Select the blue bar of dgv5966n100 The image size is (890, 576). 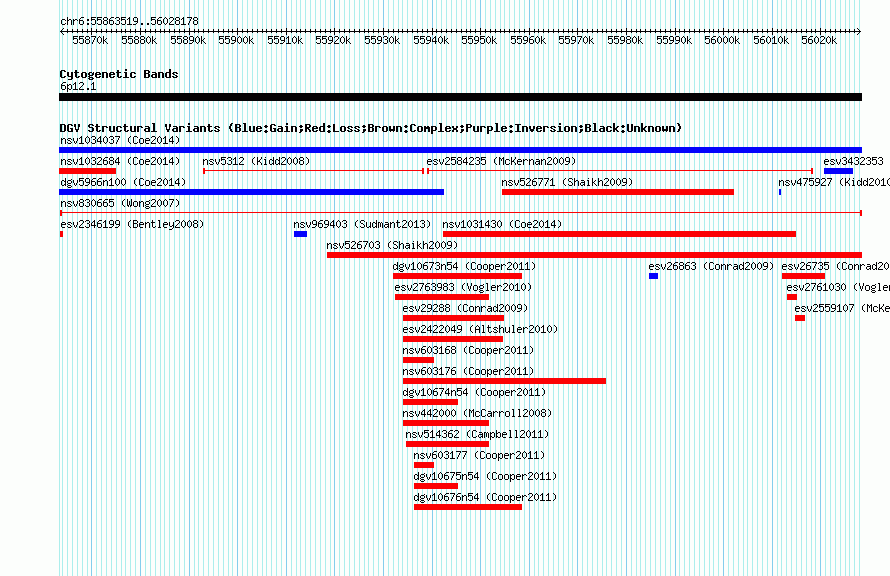pos(251,192)
